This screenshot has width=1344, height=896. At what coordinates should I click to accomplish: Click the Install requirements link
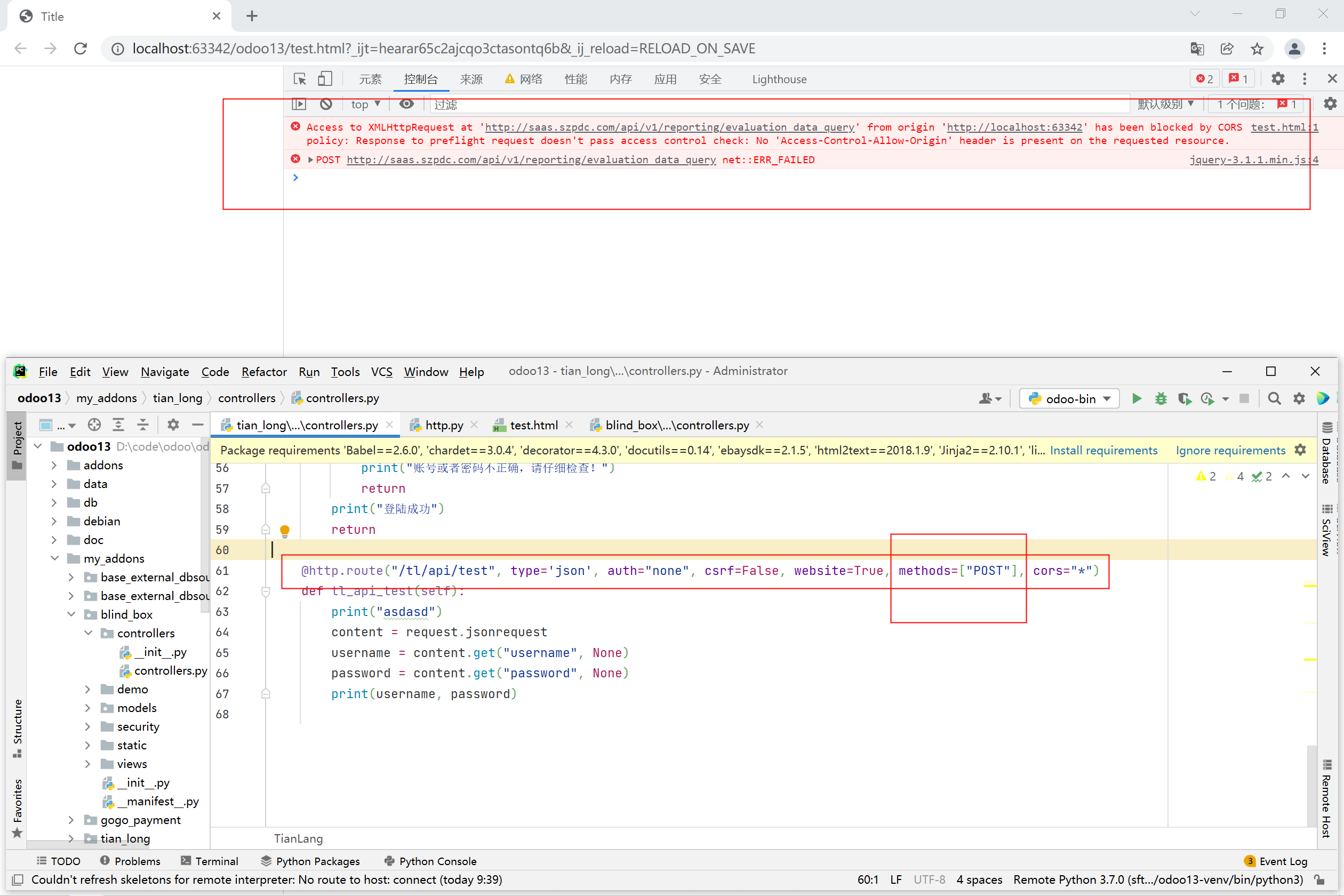click(x=1103, y=450)
